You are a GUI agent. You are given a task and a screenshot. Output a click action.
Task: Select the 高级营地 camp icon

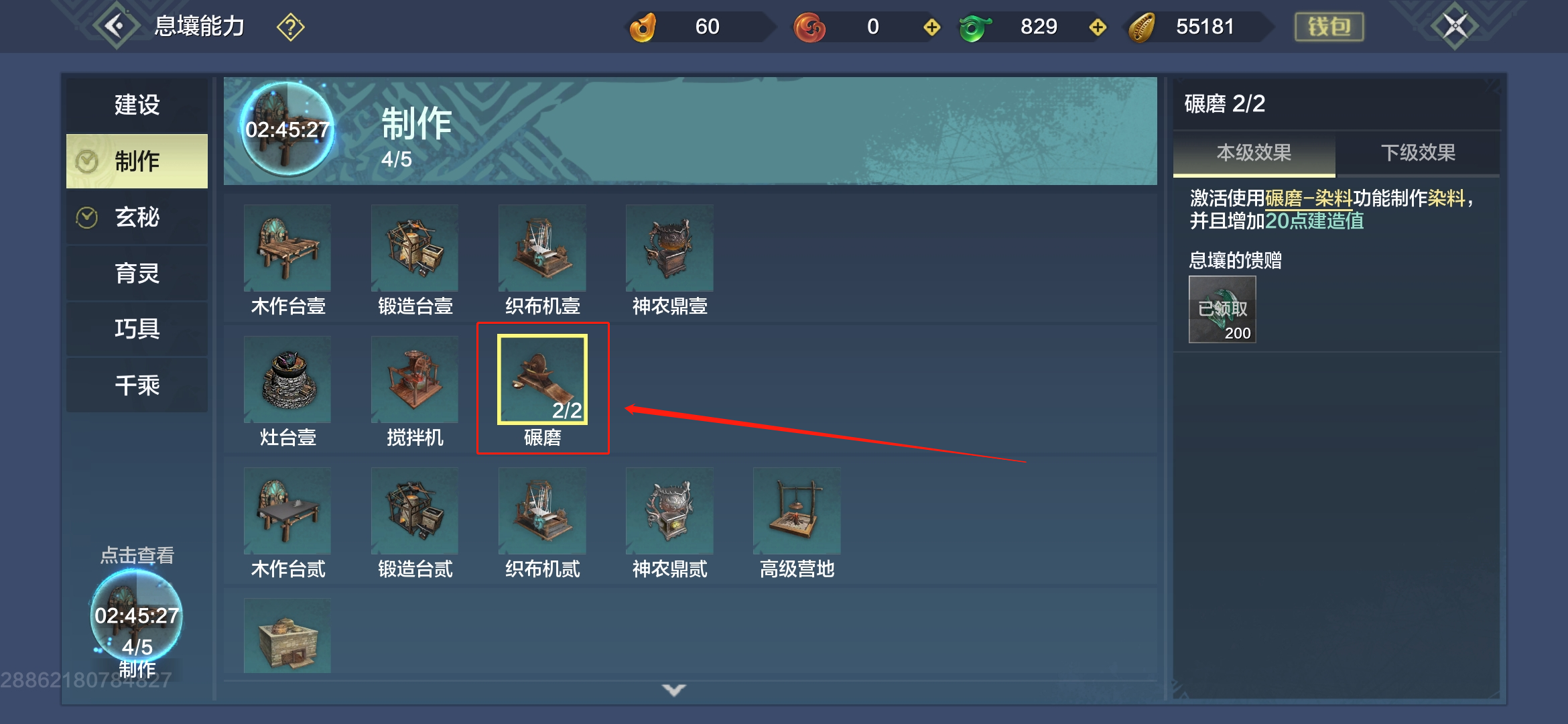[x=797, y=510]
